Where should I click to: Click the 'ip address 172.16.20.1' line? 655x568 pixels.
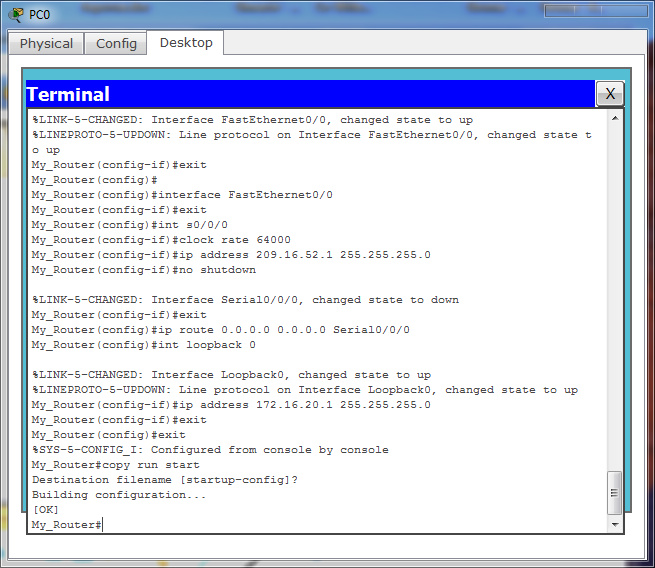(231, 405)
